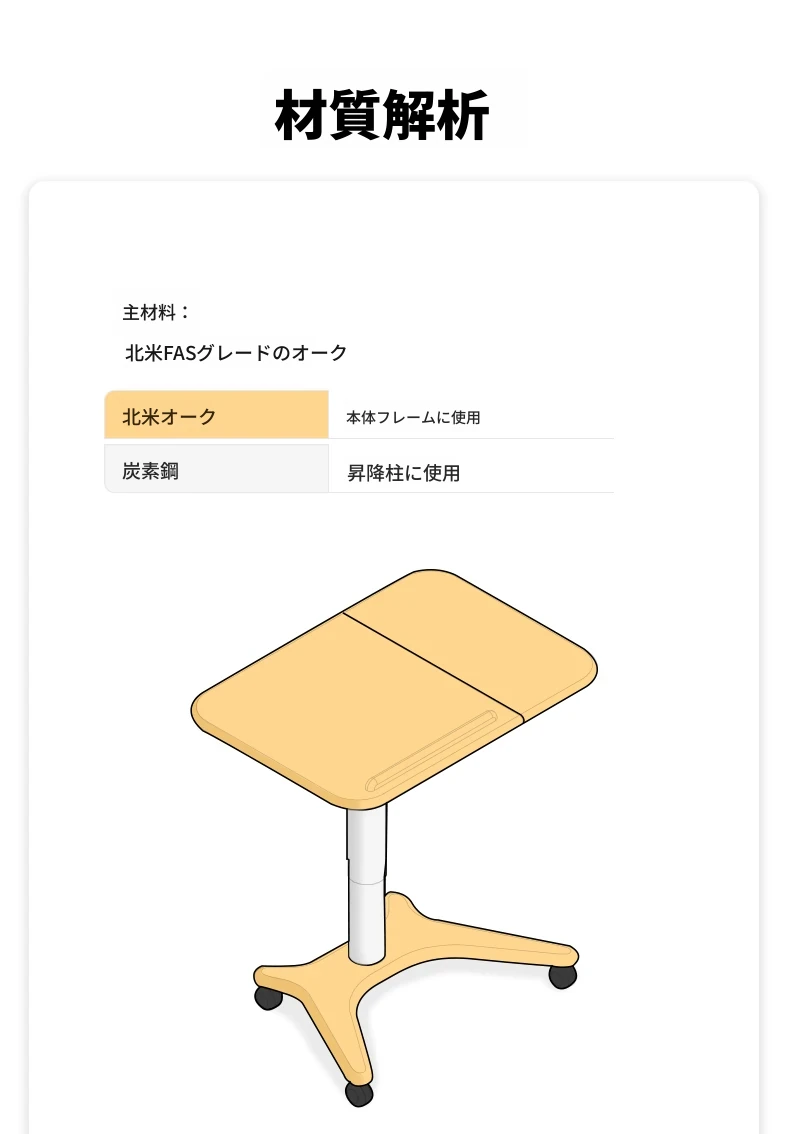
Task: Click the 昇降柱に使用 description text
Action: coord(404,473)
